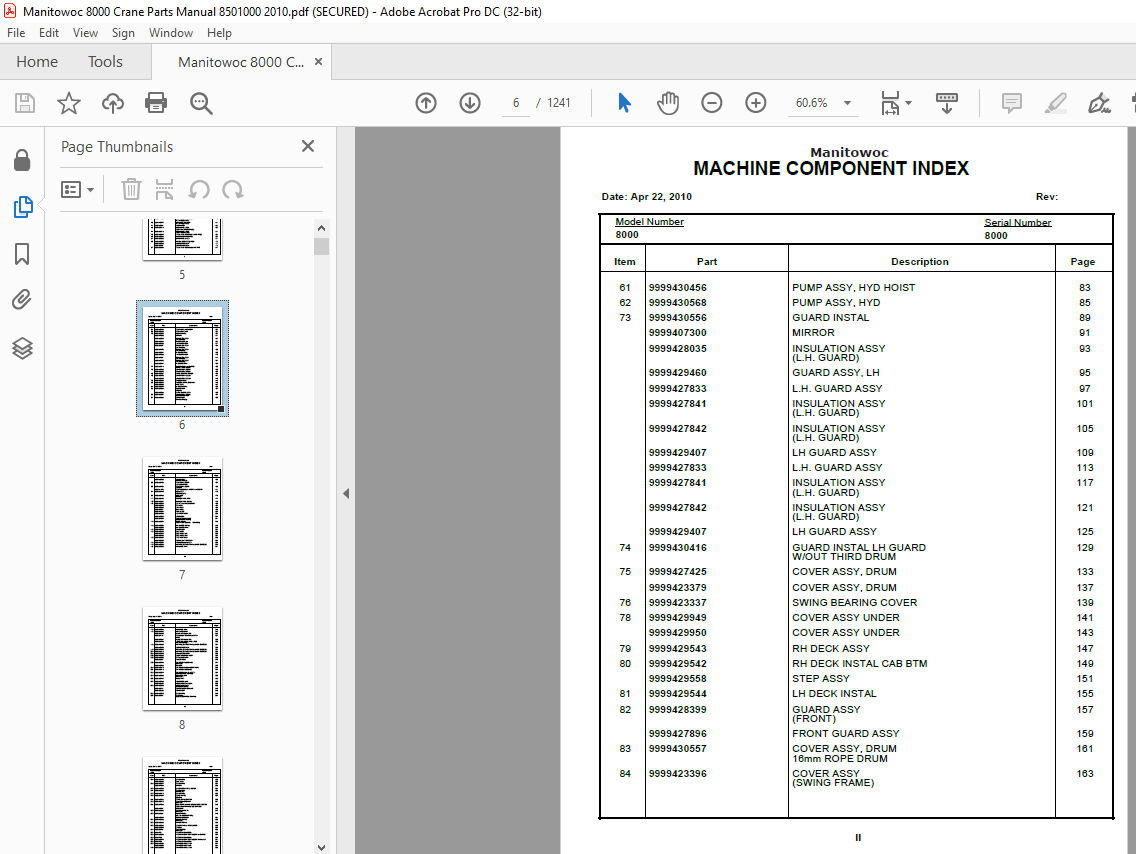This screenshot has width=1136, height=854.
Task: Collapse the navigation pane arrow
Action: point(346,493)
